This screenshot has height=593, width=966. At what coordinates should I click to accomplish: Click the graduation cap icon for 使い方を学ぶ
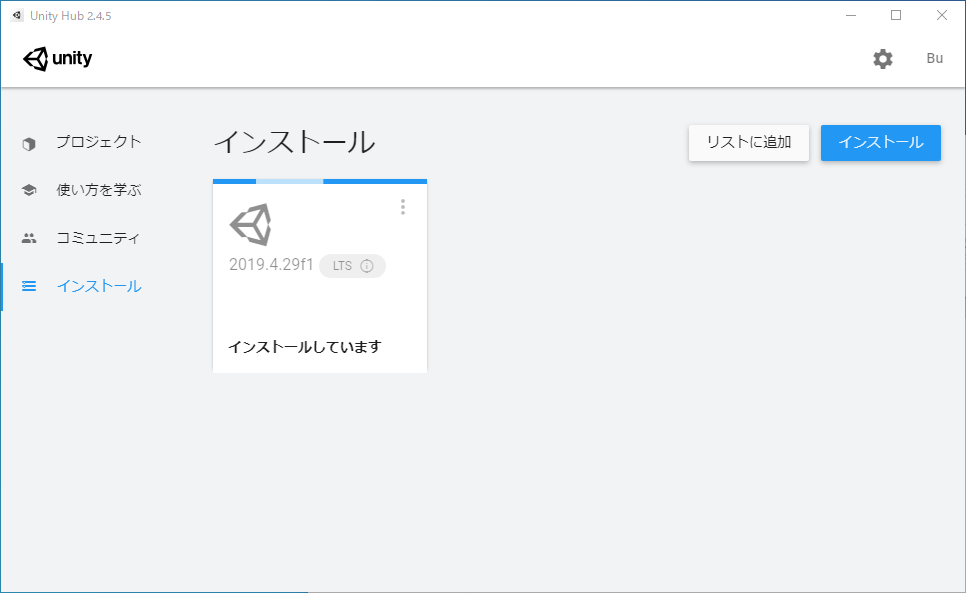click(x=28, y=190)
